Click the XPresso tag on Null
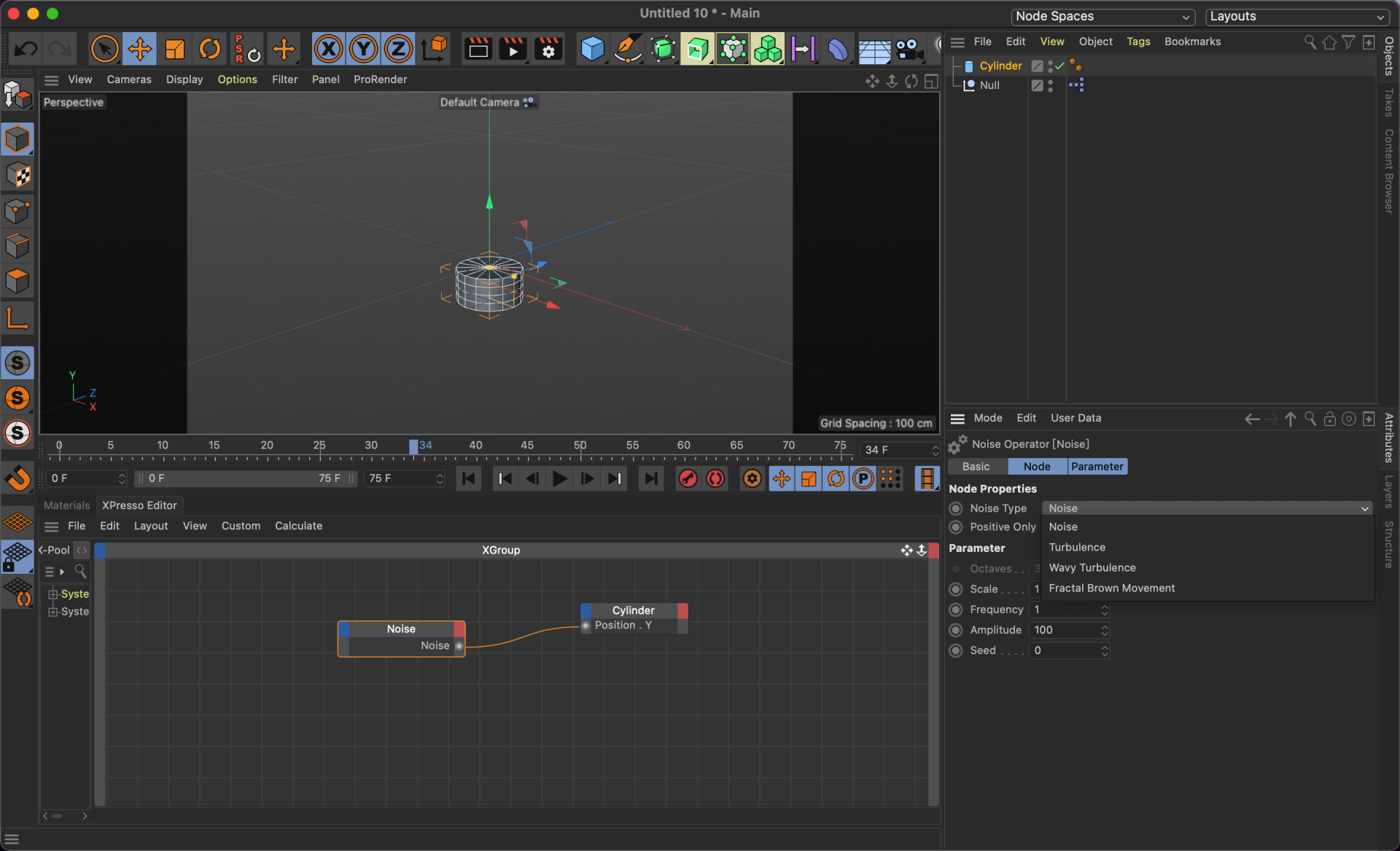This screenshot has width=1400, height=851. (1076, 85)
